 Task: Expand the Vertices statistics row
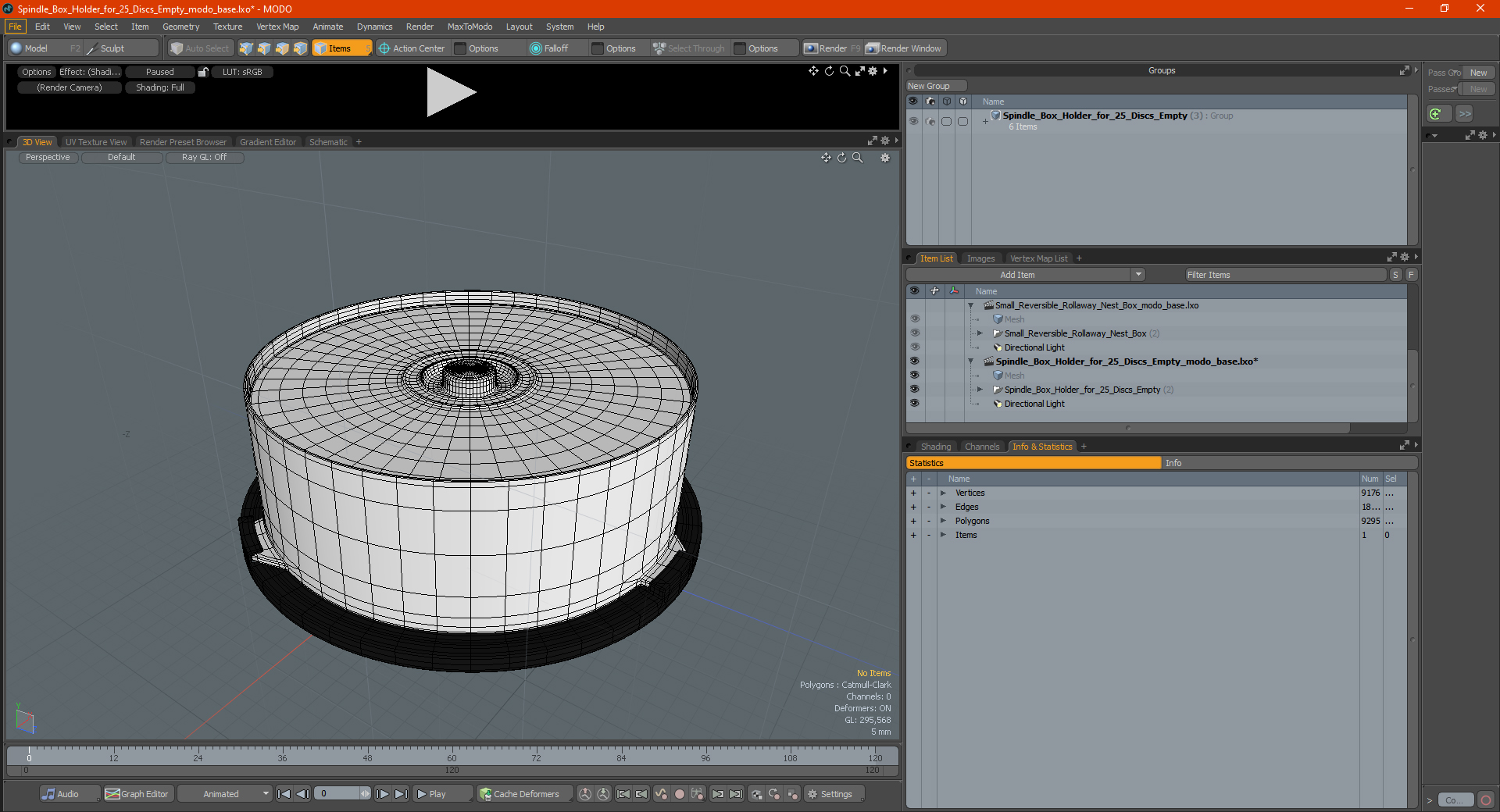(943, 493)
